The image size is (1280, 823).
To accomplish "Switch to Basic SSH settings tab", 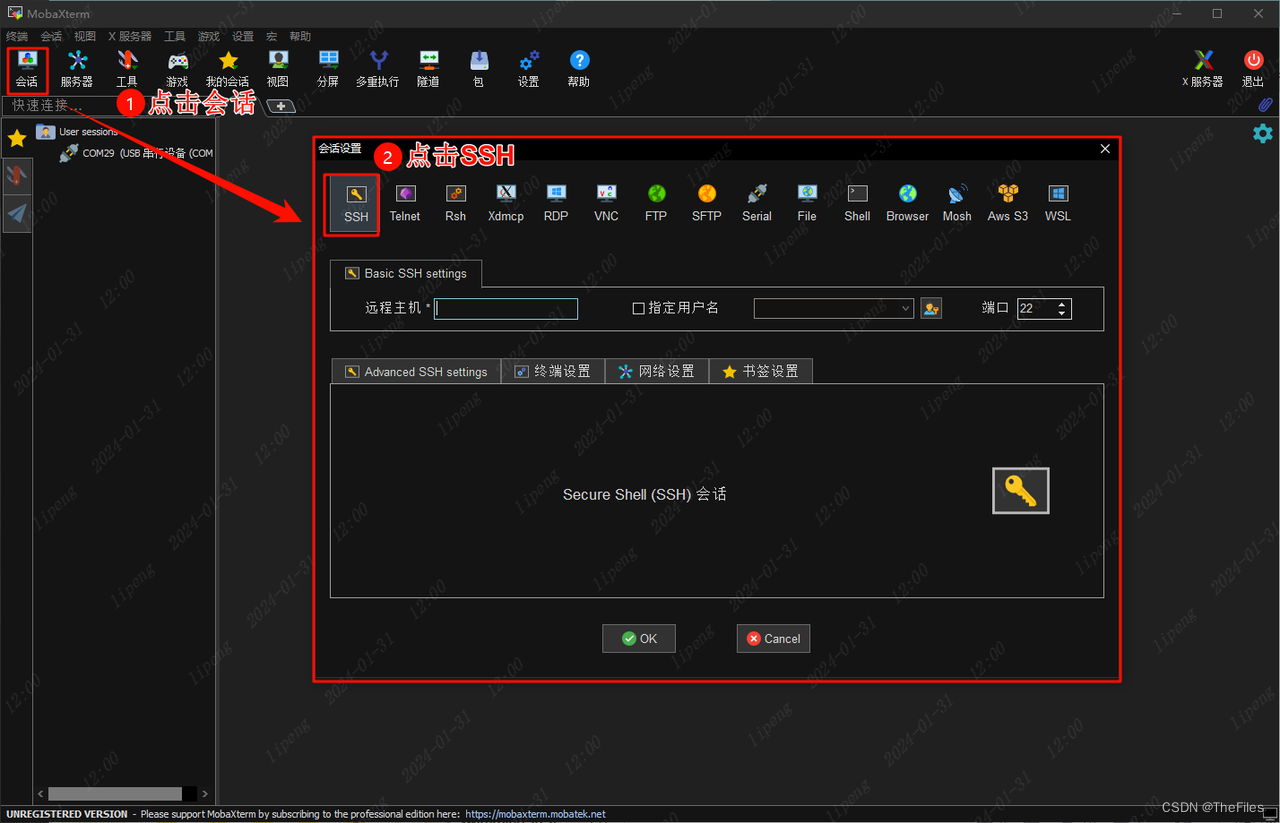I will click(x=406, y=273).
